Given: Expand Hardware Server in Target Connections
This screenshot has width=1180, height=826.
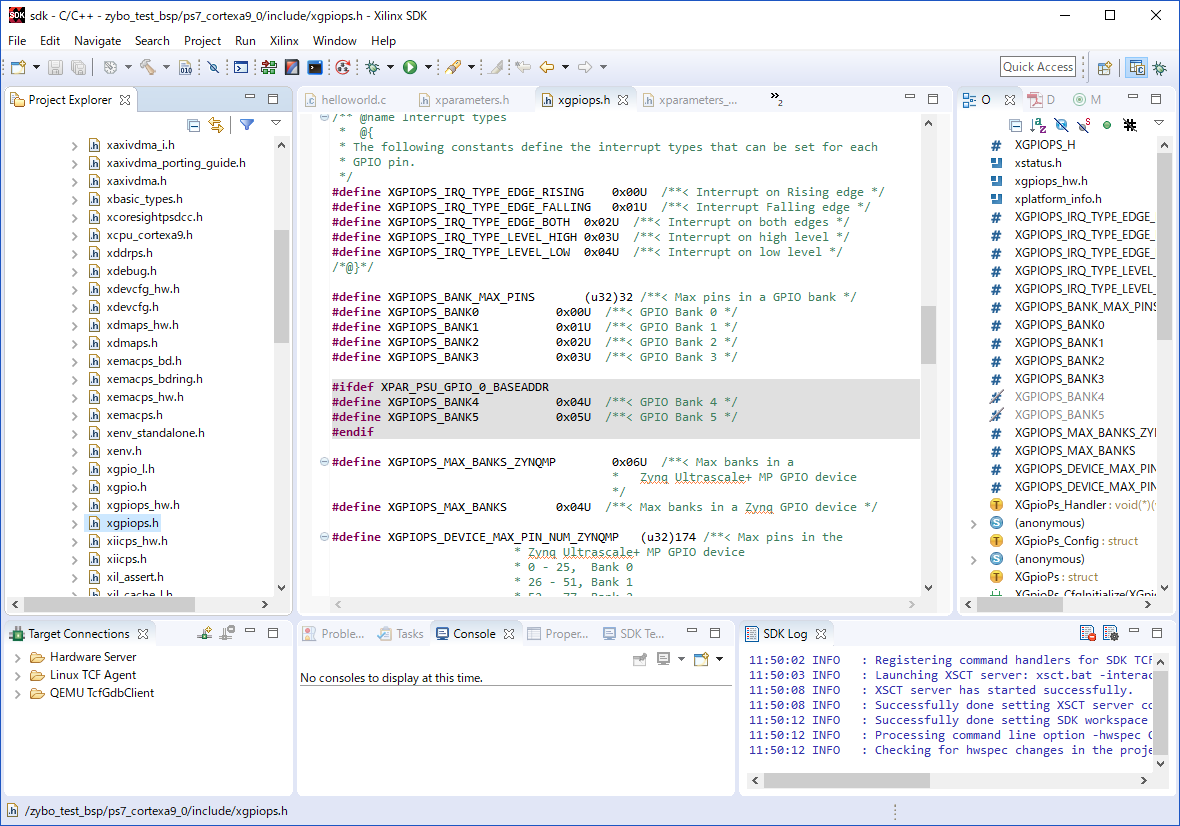Looking at the screenshot, I should click(x=19, y=657).
